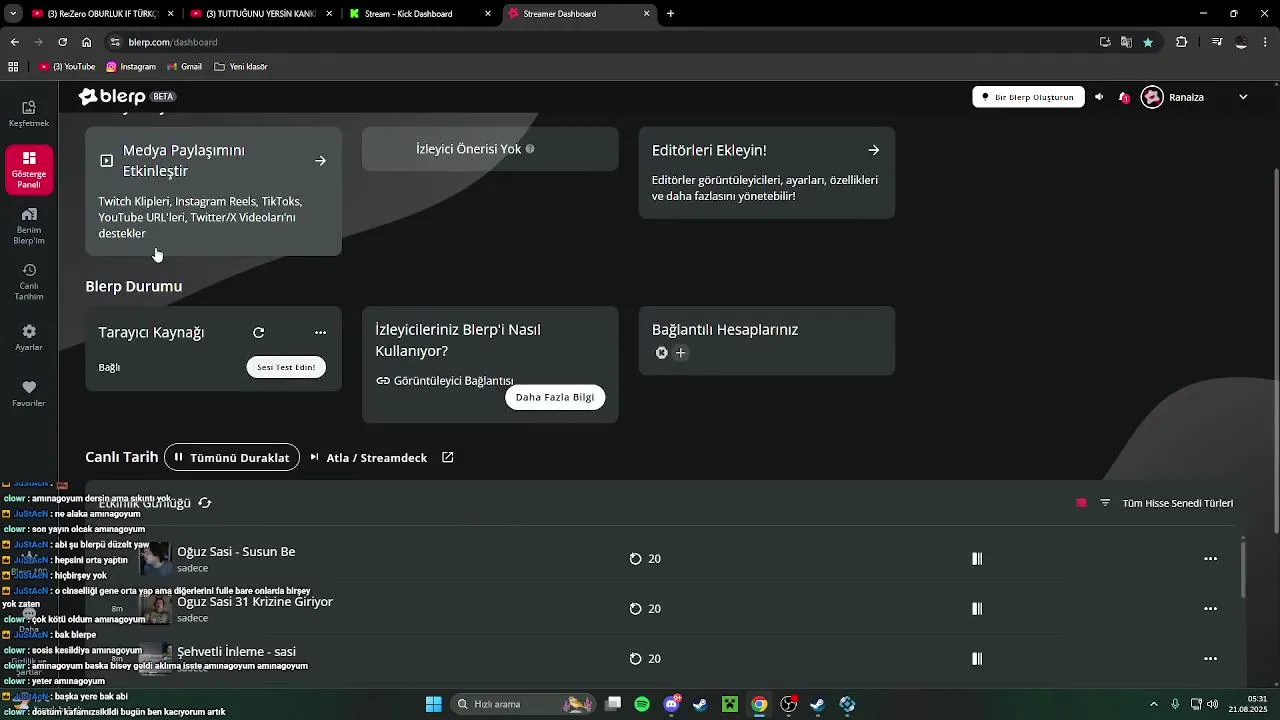Open the Streamdeck external popout icon

coord(448,457)
